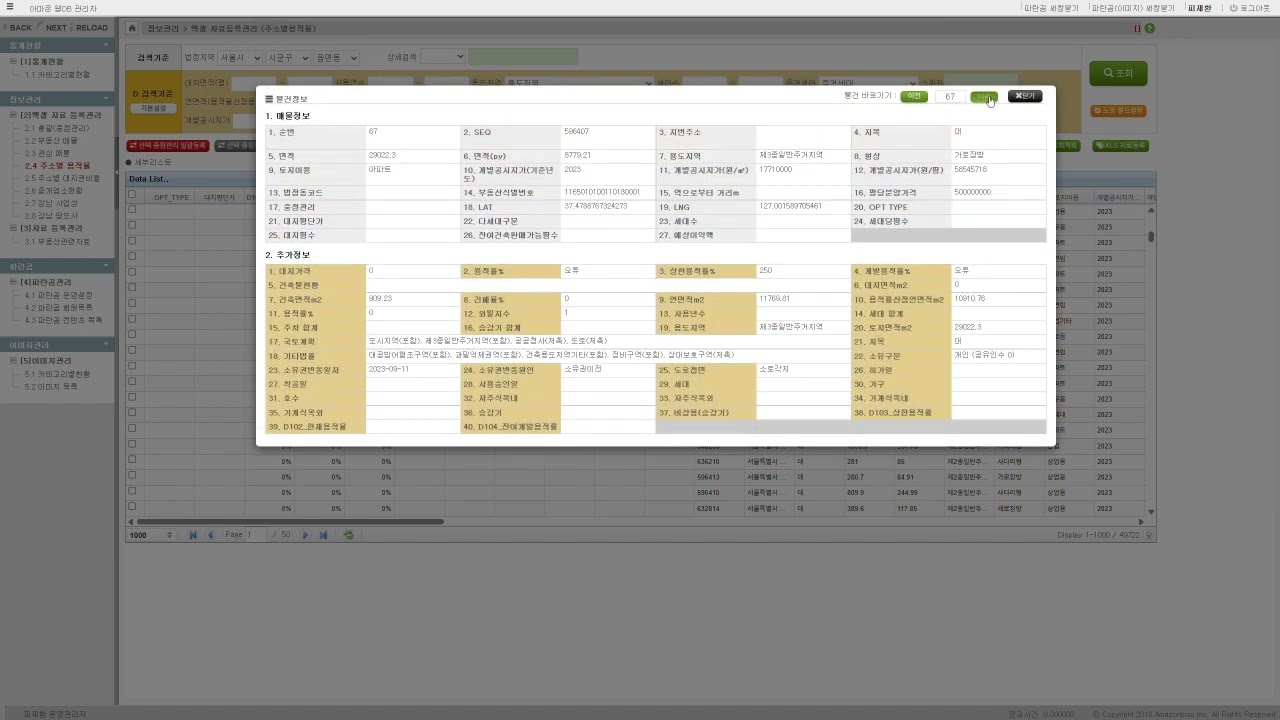Click NEXT in the navigation bar
Screen dimensions: 1280x720
point(56,28)
